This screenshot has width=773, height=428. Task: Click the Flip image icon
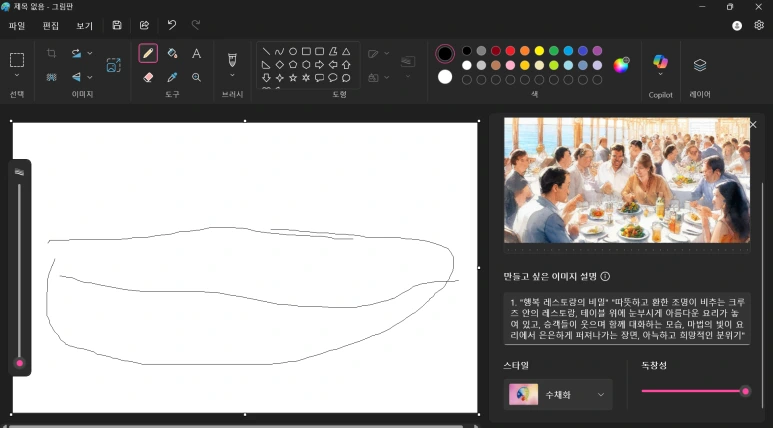tap(76, 77)
